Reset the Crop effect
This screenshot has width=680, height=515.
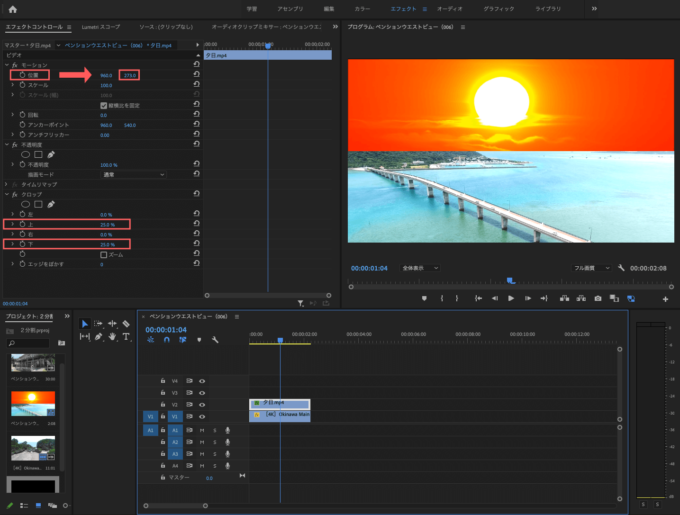pyautogui.click(x=196, y=194)
